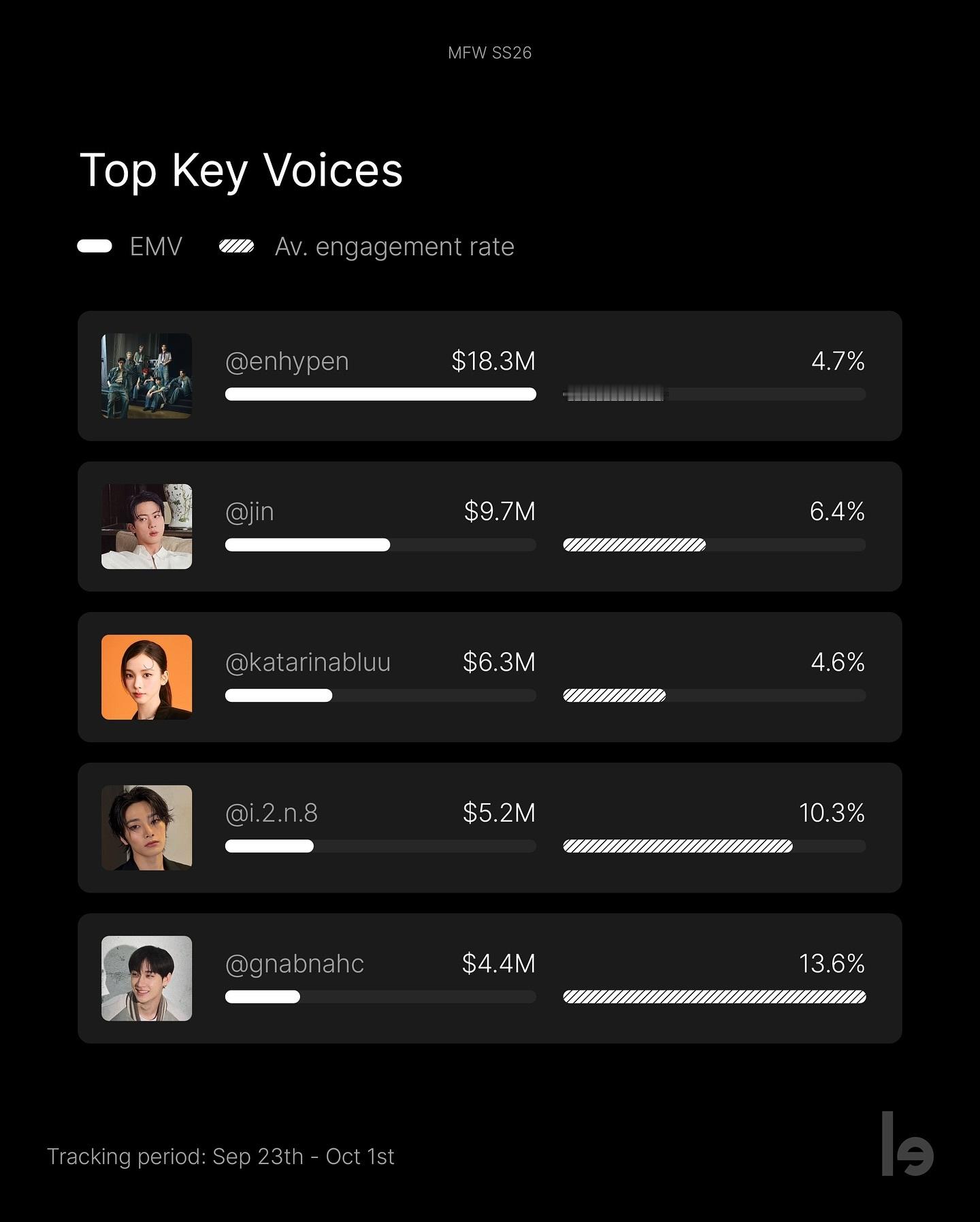Click the solid EMV legend icon
980x1222 pixels.
click(x=95, y=246)
